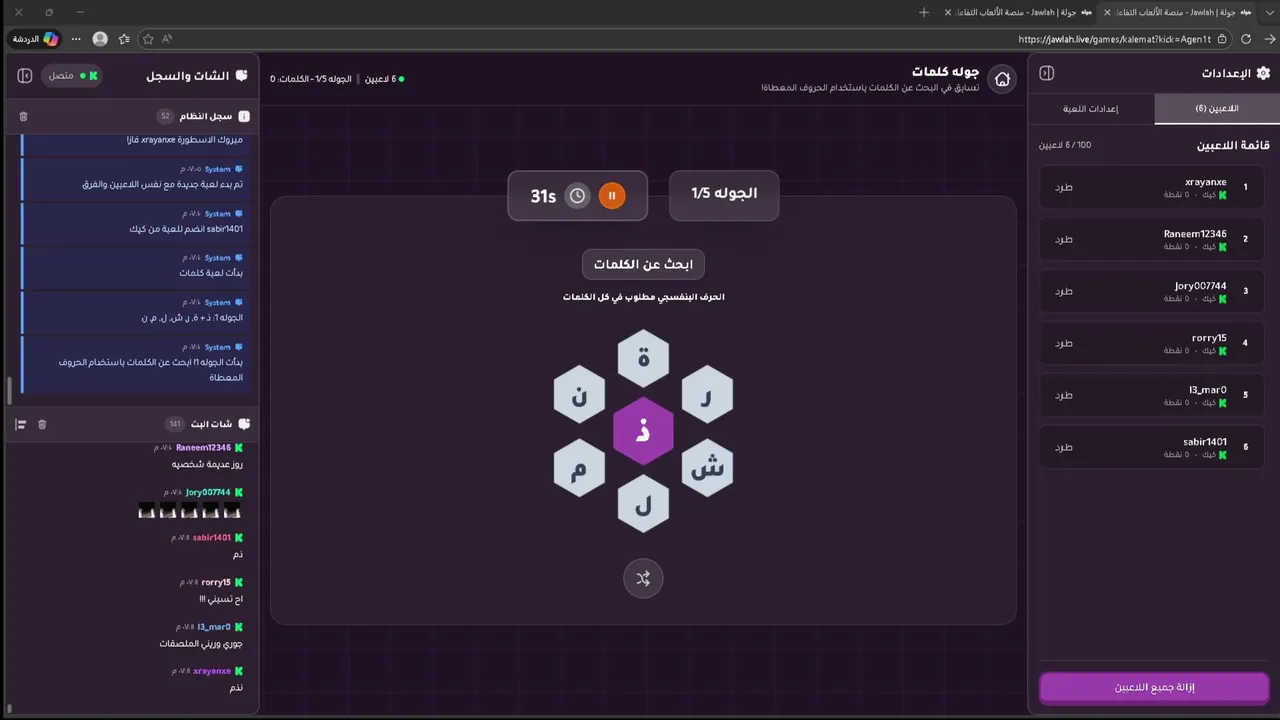This screenshot has width=1280, height=720.
Task: Select the hexagon letter ل
Action: 643,504
